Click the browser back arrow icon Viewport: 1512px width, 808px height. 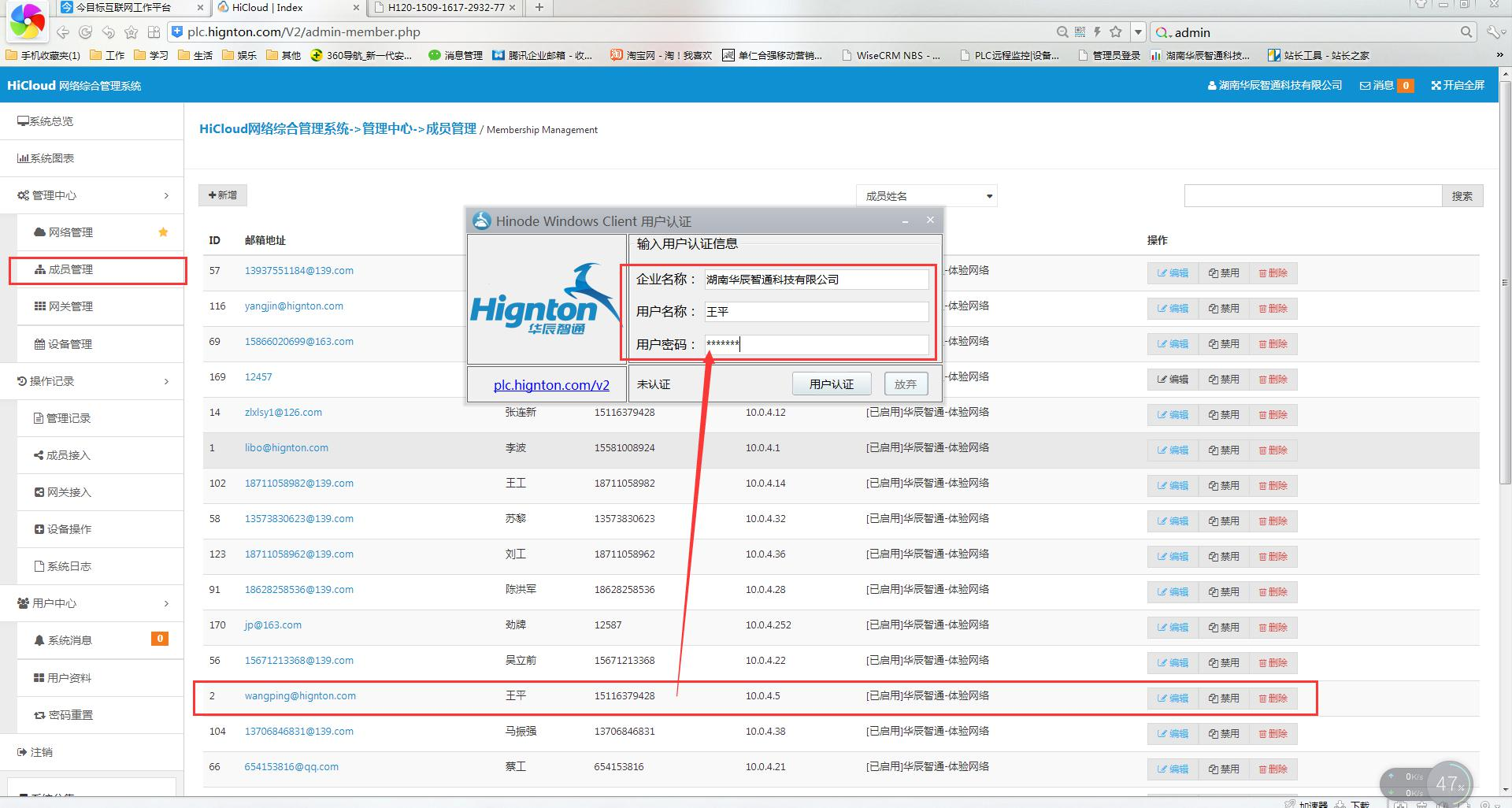click(x=63, y=32)
